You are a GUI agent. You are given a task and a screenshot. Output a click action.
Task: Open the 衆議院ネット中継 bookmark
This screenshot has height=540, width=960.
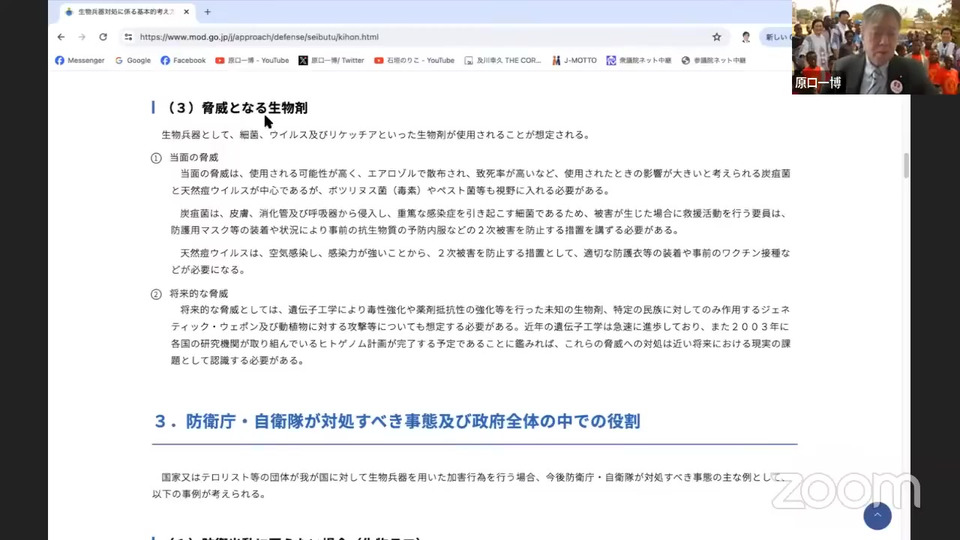pos(639,60)
